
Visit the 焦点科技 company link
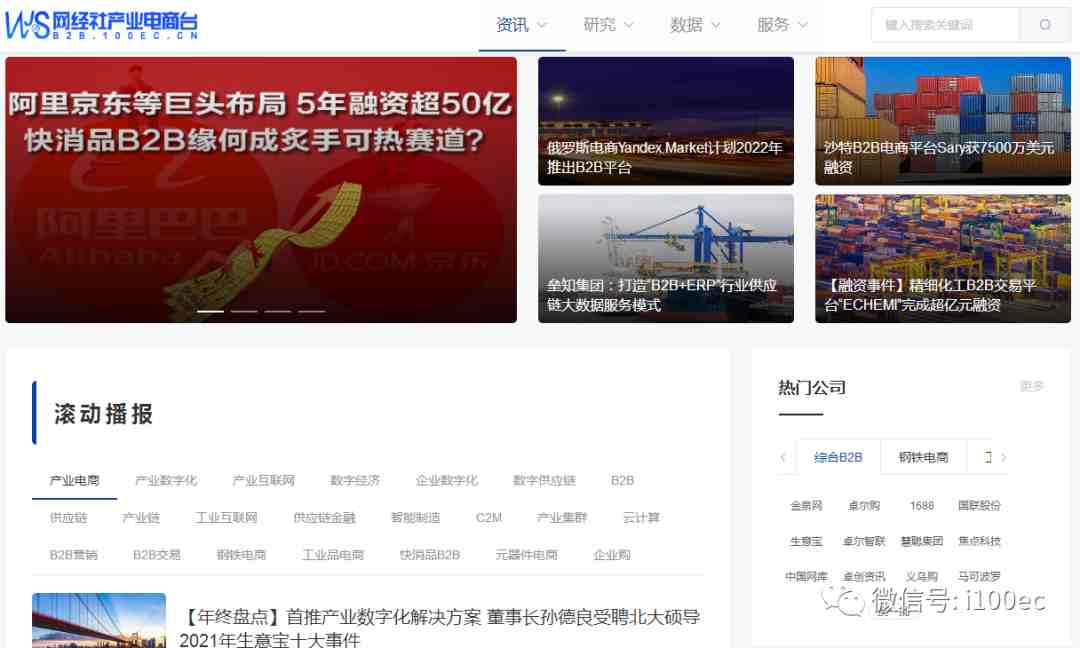click(x=979, y=541)
